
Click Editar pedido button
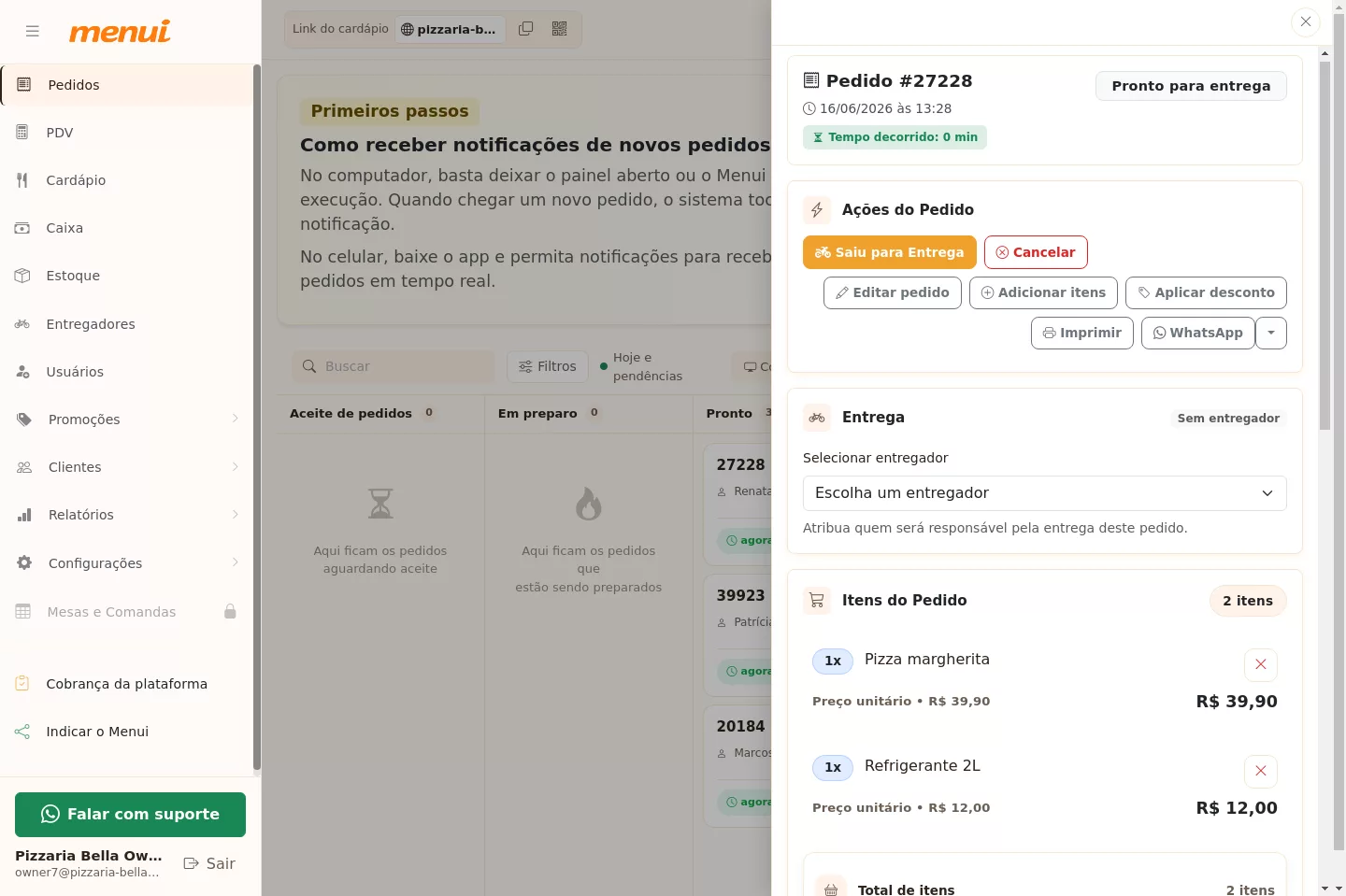tap(893, 292)
